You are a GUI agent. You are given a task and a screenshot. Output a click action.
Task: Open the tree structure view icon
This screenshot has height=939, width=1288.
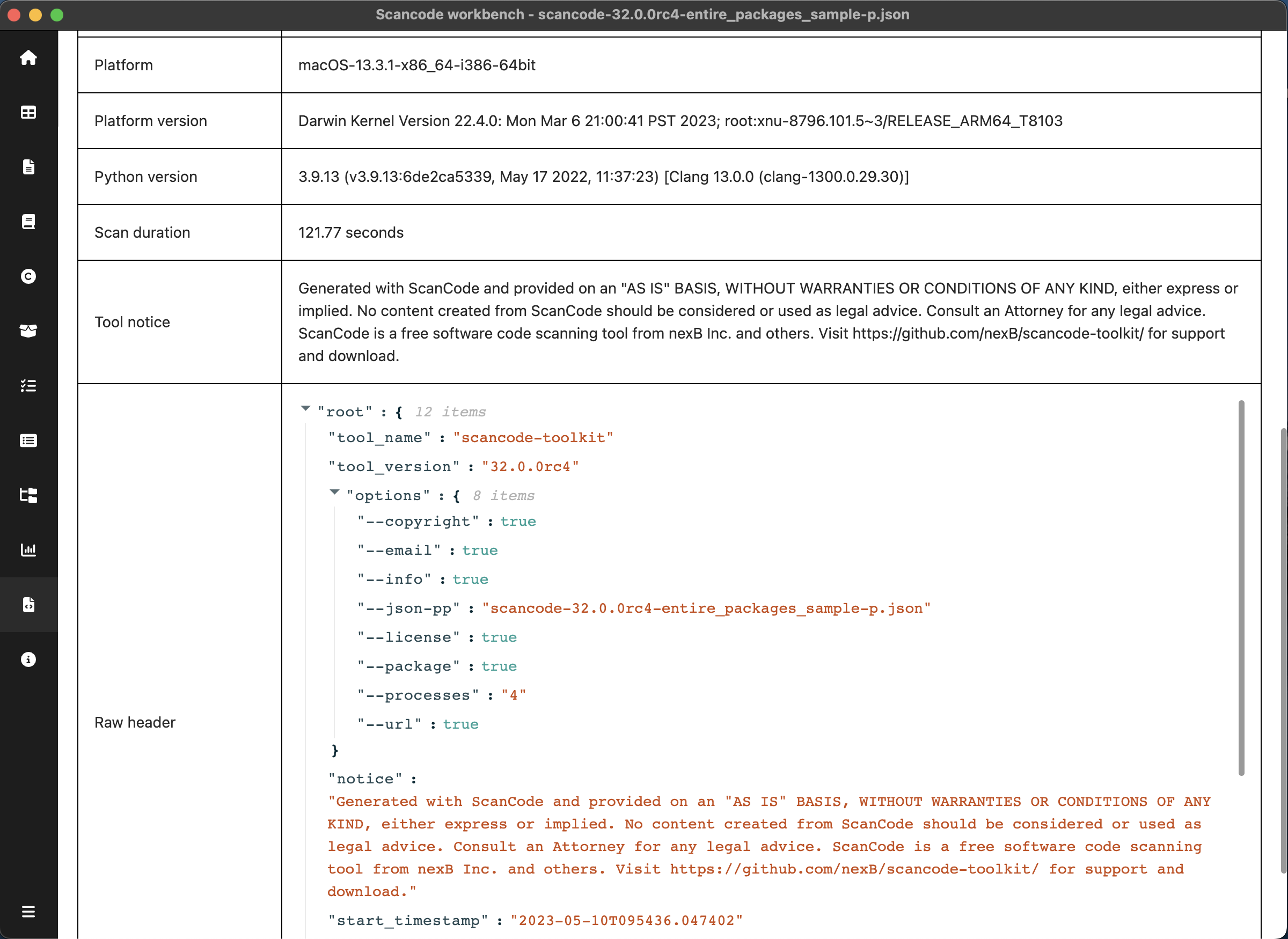click(x=28, y=495)
